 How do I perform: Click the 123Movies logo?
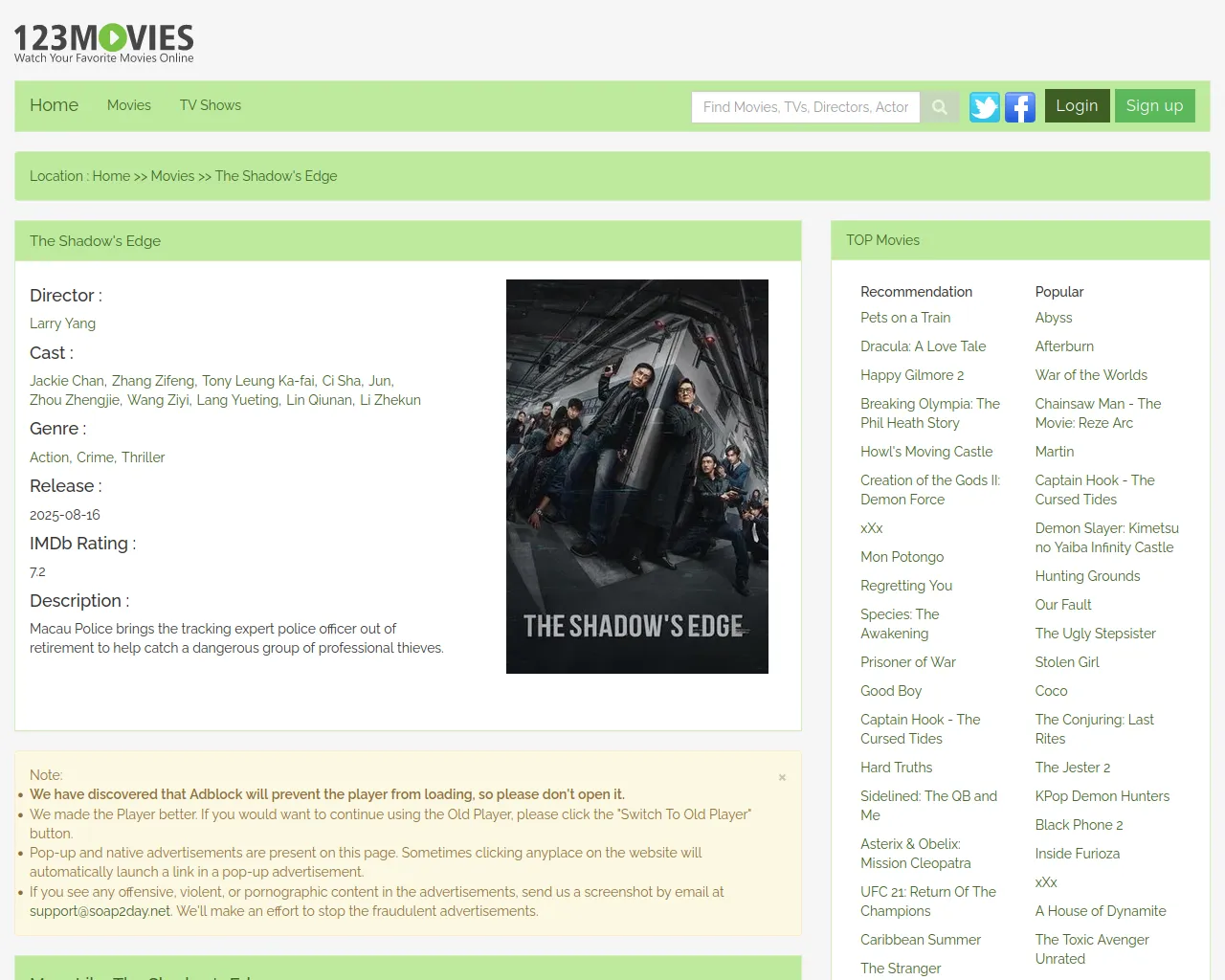coord(103,44)
